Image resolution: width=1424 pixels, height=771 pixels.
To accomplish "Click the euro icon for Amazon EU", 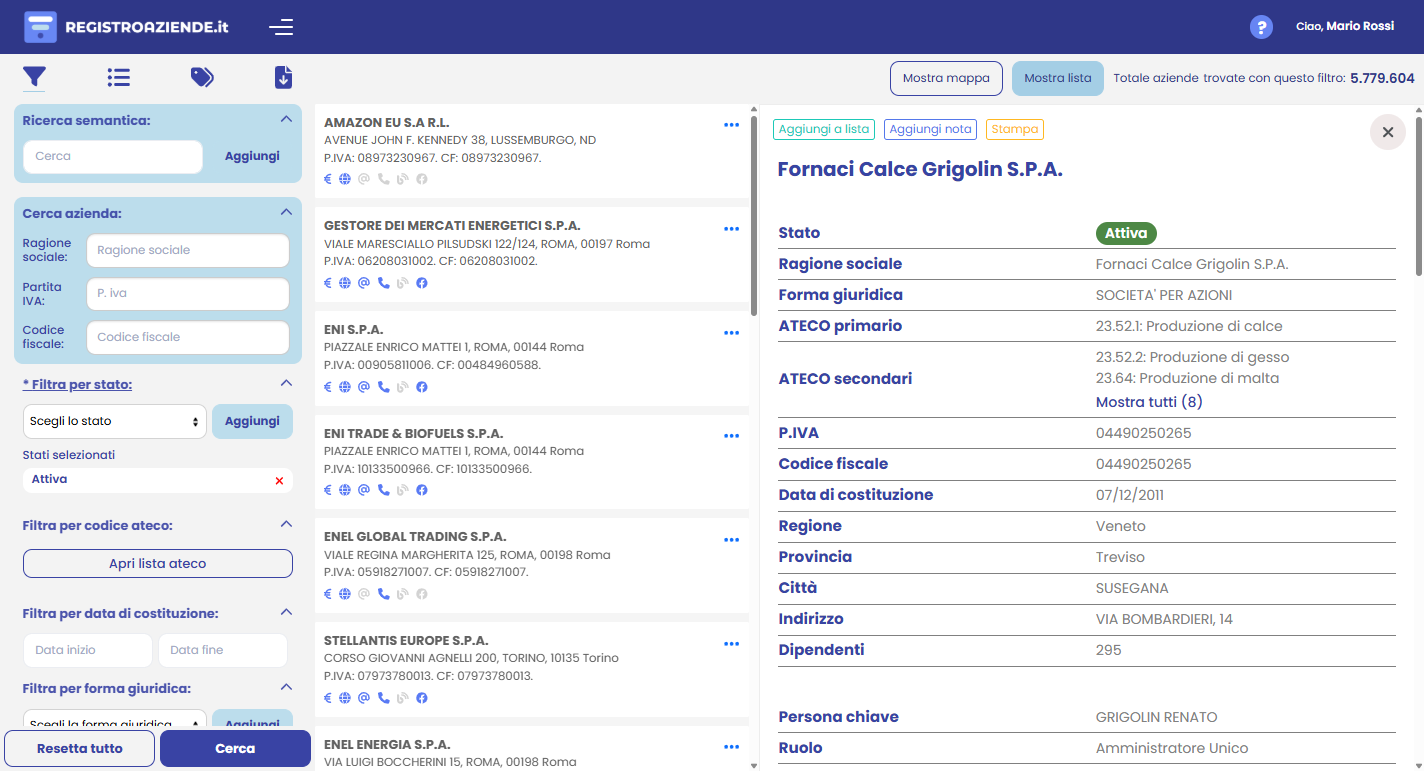I will point(327,179).
